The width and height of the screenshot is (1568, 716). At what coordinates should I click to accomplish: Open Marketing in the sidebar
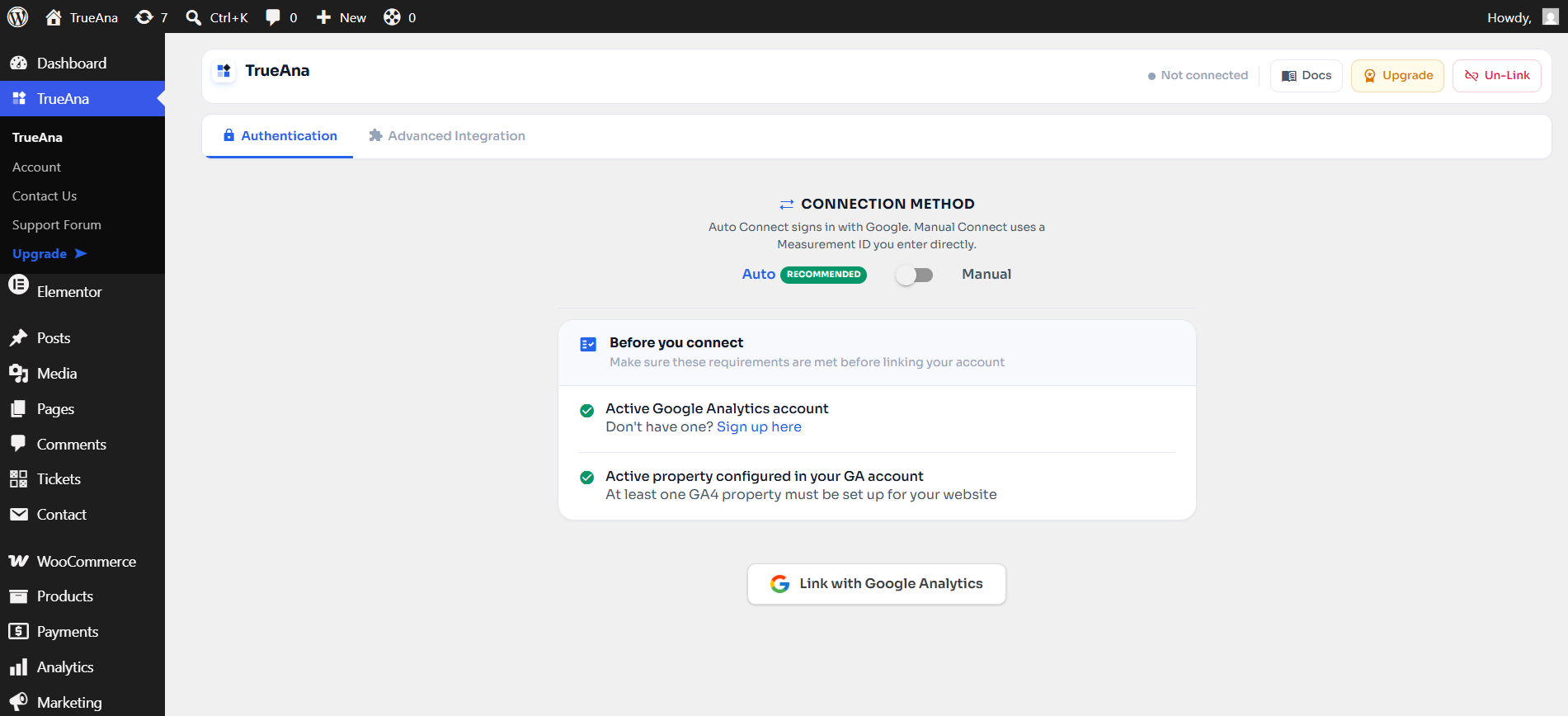point(82,703)
